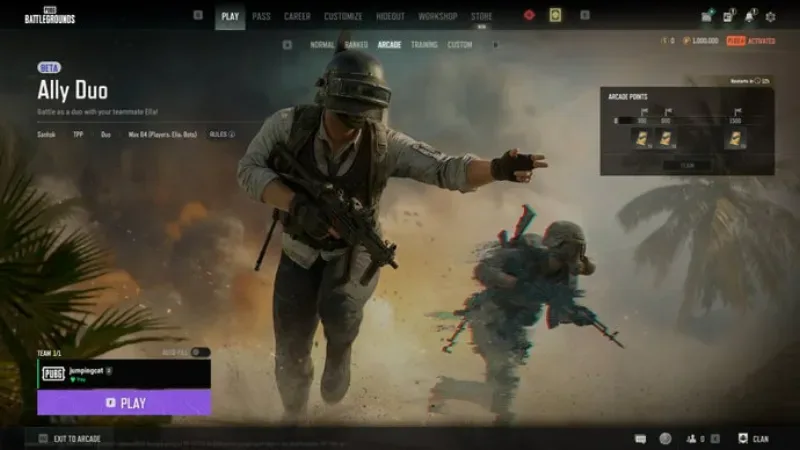Click the Duo squad size label
The height and width of the screenshot is (450, 800).
pyautogui.click(x=106, y=135)
